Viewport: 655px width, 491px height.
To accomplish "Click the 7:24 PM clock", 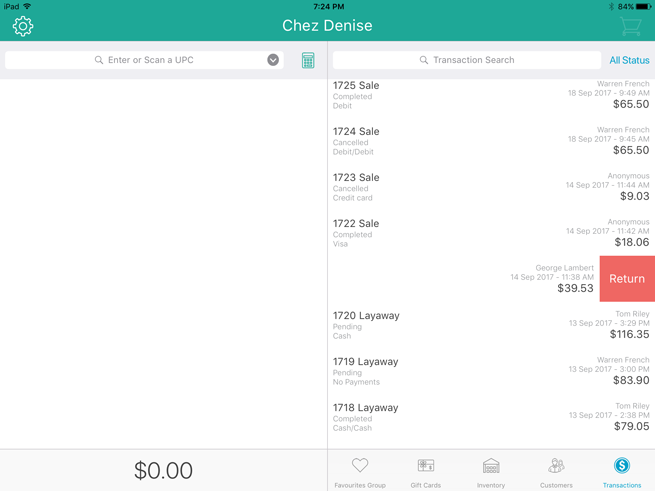I will click(x=328, y=7).
